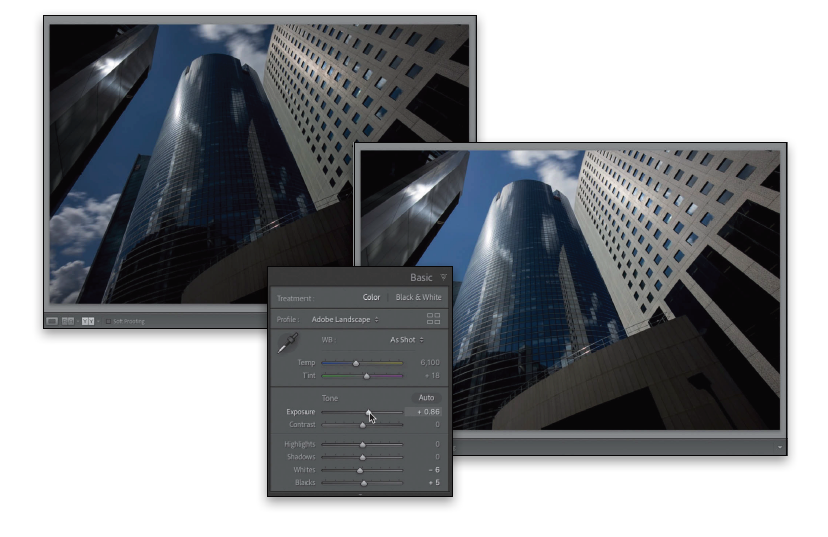
Task: Click the Auto tone button
Action: 427,397
